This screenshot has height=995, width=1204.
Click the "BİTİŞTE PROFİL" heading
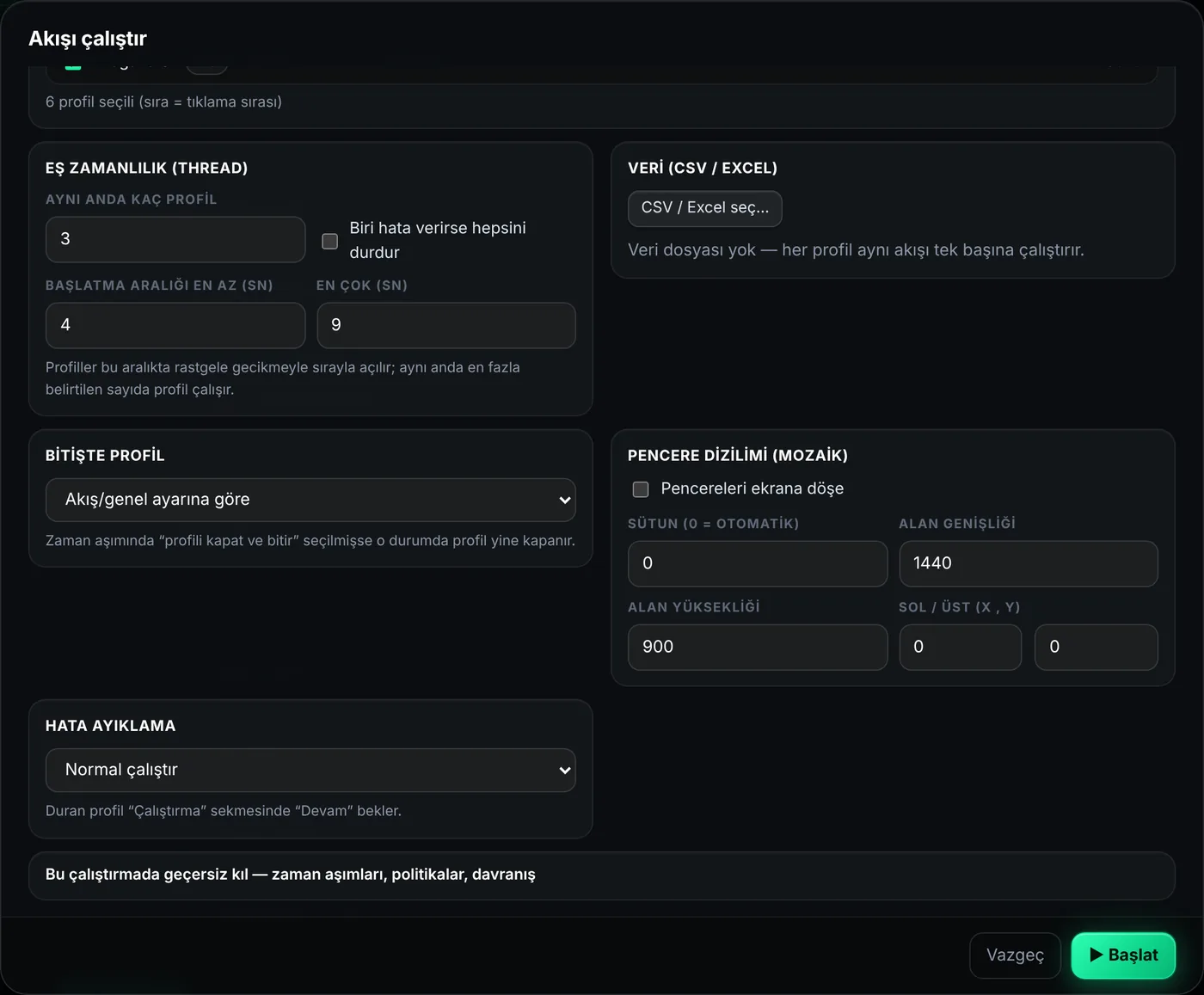pyautogui.click(x=105, y=455)
